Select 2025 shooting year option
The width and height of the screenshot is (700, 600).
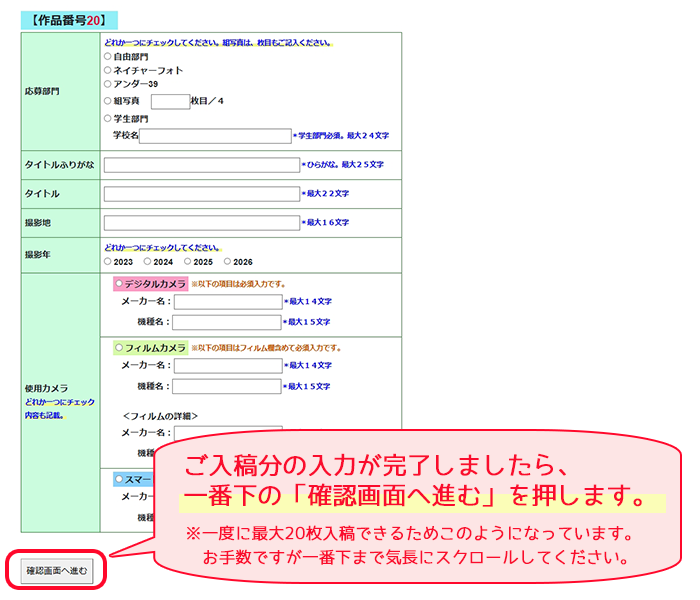188,261
